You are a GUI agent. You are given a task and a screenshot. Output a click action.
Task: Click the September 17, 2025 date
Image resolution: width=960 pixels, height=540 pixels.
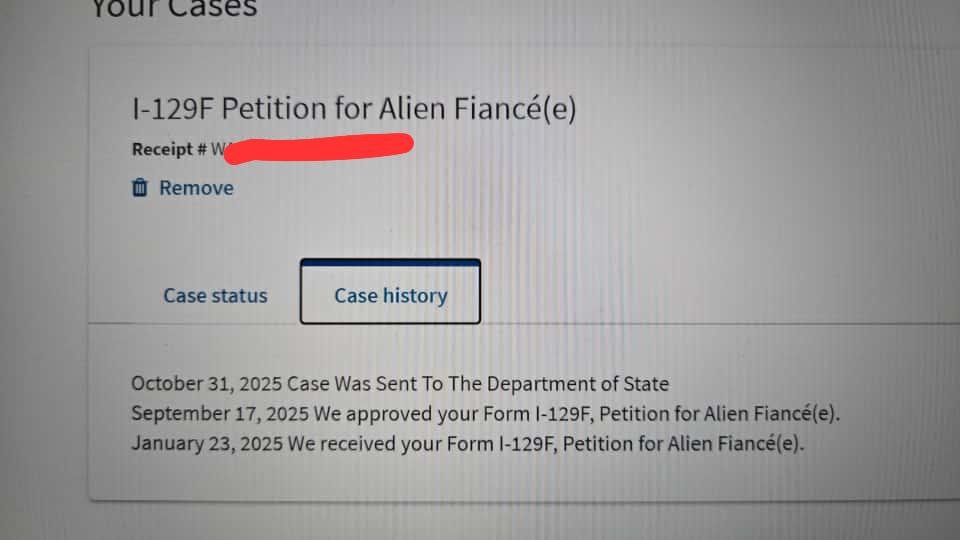[221, 414]
